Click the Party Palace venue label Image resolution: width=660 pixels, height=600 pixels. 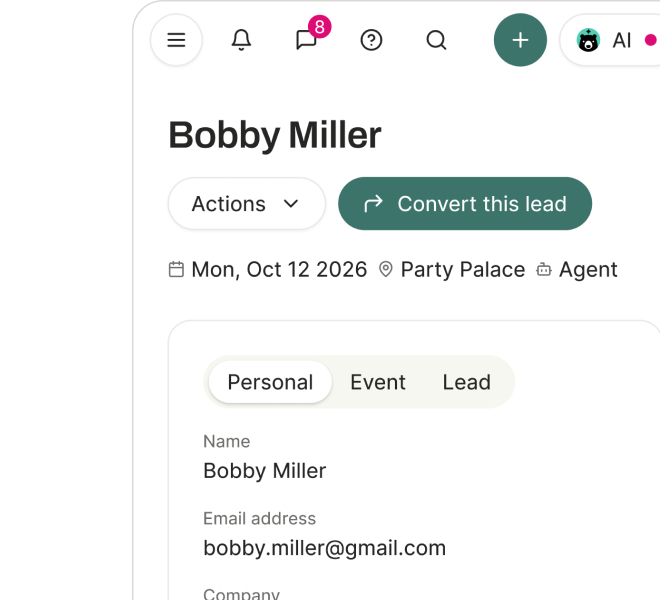click(x=463, y=269)
